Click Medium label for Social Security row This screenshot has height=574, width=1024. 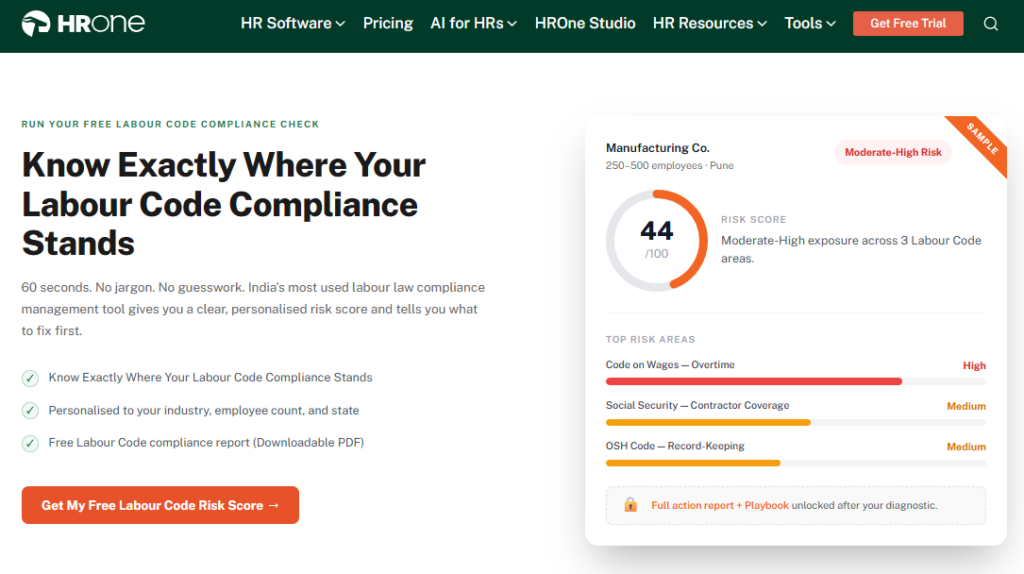point(967,406)
